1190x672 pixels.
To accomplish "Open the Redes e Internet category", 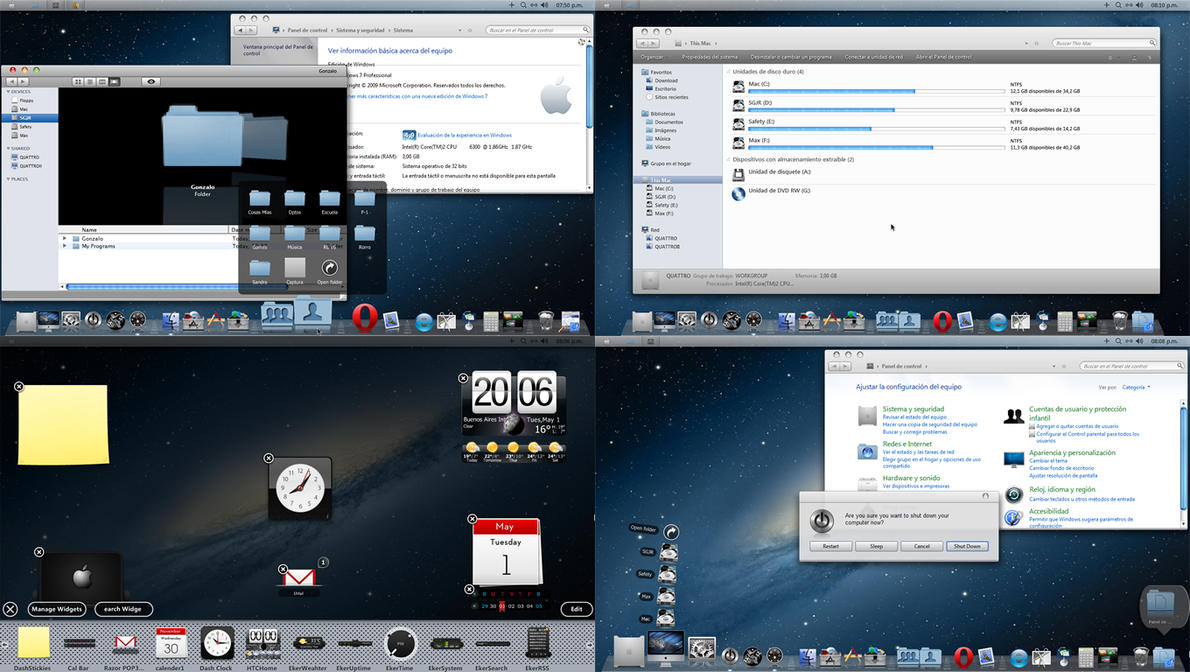I will pyautogui.click(x=907, y=444).
